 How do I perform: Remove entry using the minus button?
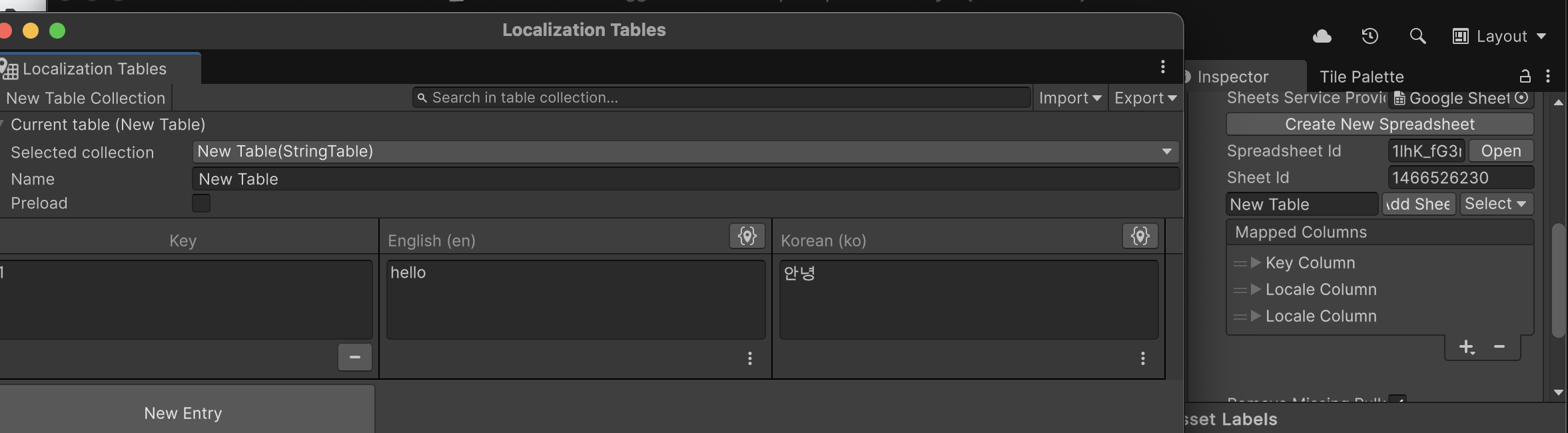point(354,357)
